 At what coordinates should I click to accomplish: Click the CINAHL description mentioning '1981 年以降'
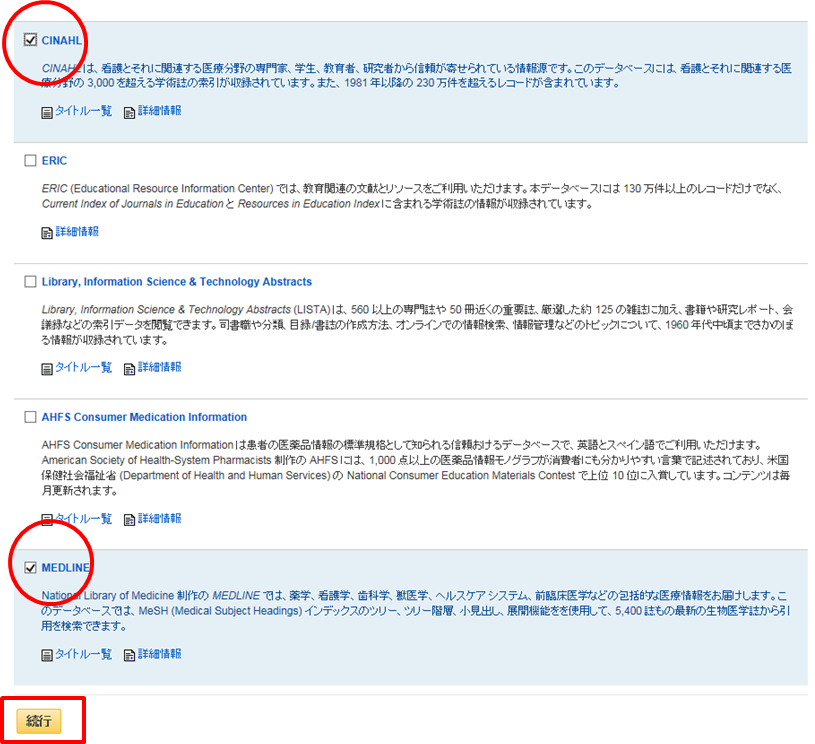(x=417, y=76)
